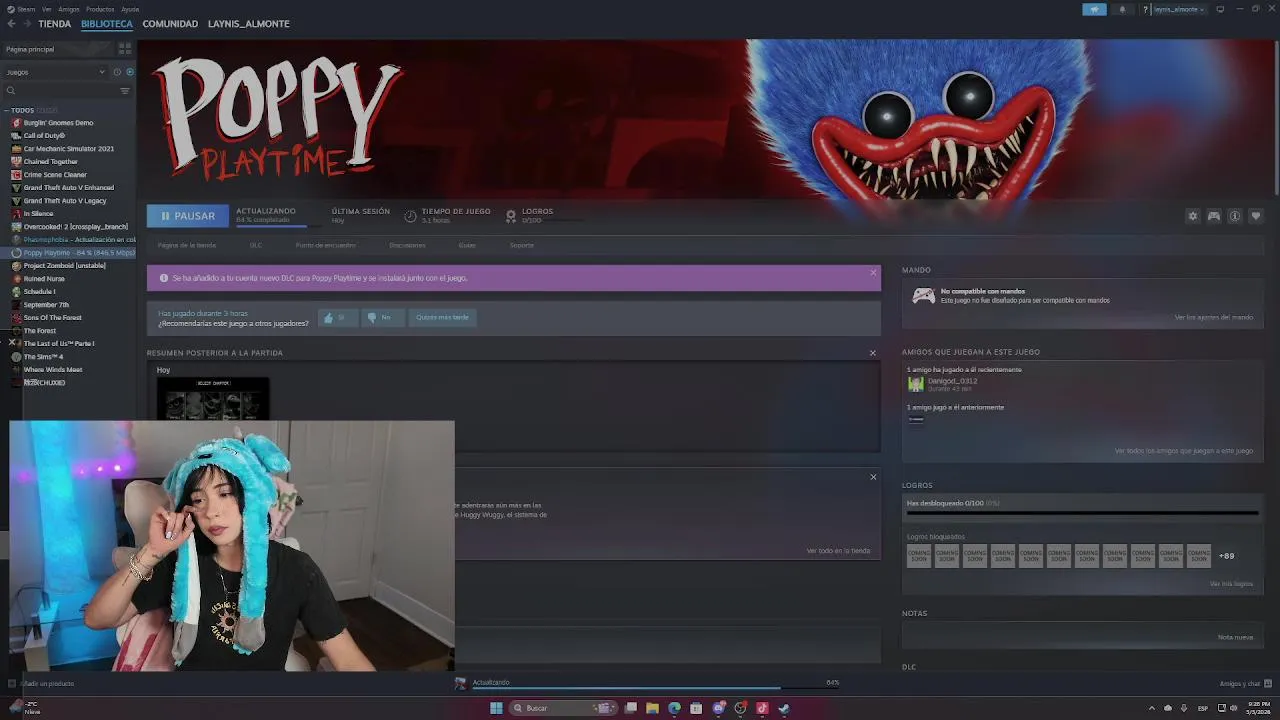This screenshot has width=1280, height=720.
Task: Open controller layout gamepad icon
Action: [1214, 216]
